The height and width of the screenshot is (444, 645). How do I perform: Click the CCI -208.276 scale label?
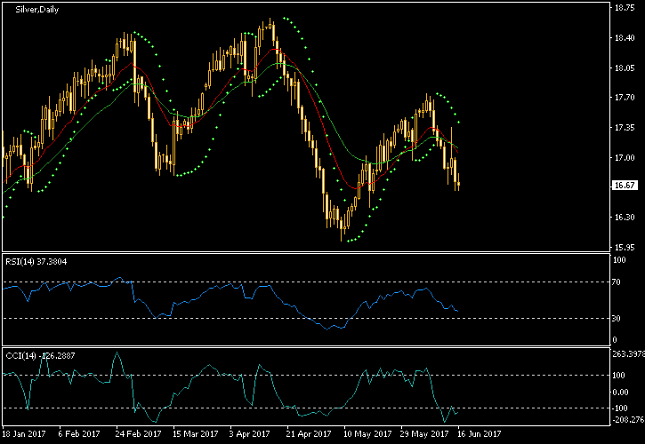click(x=628, y=420)
